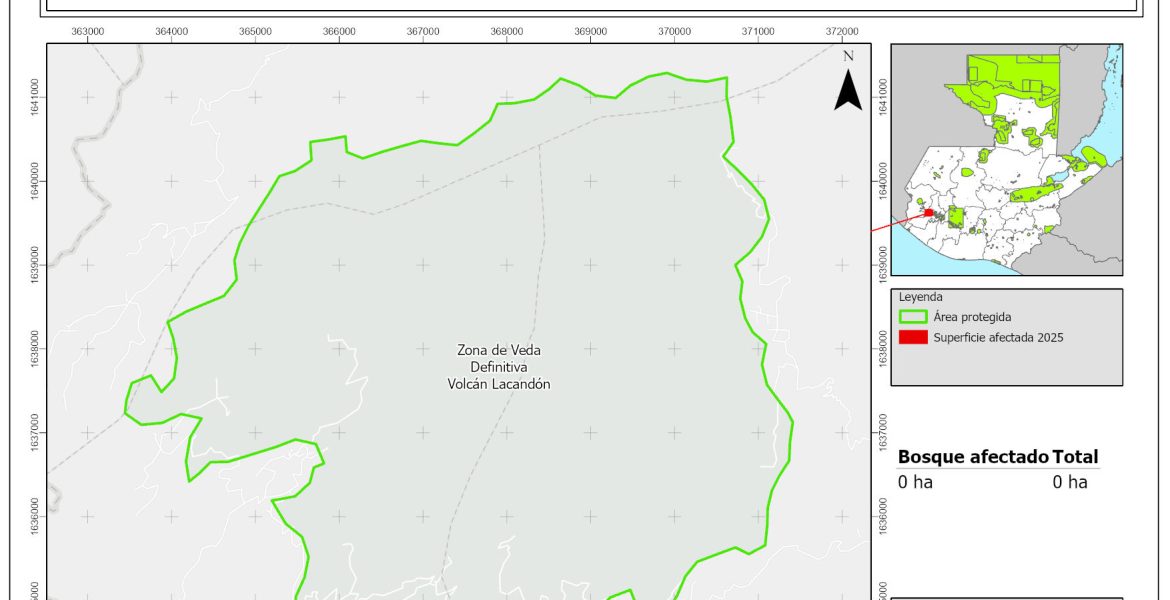Viewport: 1170px width, 600px height.
Task: Click the N letter above north arrow
Action: coord(848,56)
